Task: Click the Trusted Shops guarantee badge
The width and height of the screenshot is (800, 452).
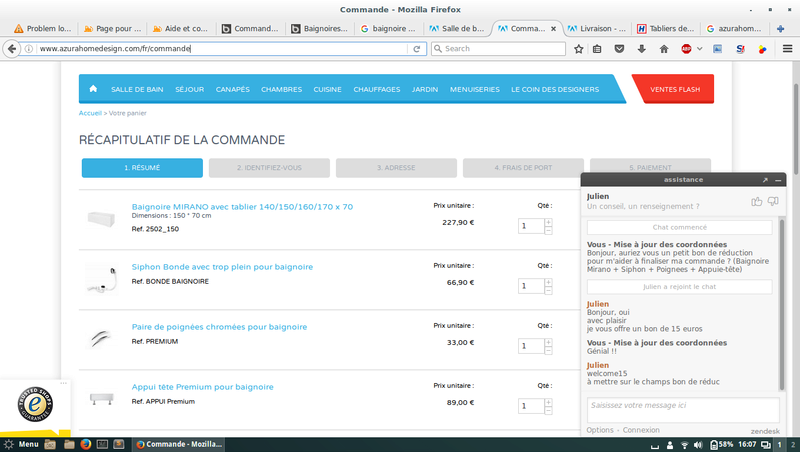Action: click(35, 405)
